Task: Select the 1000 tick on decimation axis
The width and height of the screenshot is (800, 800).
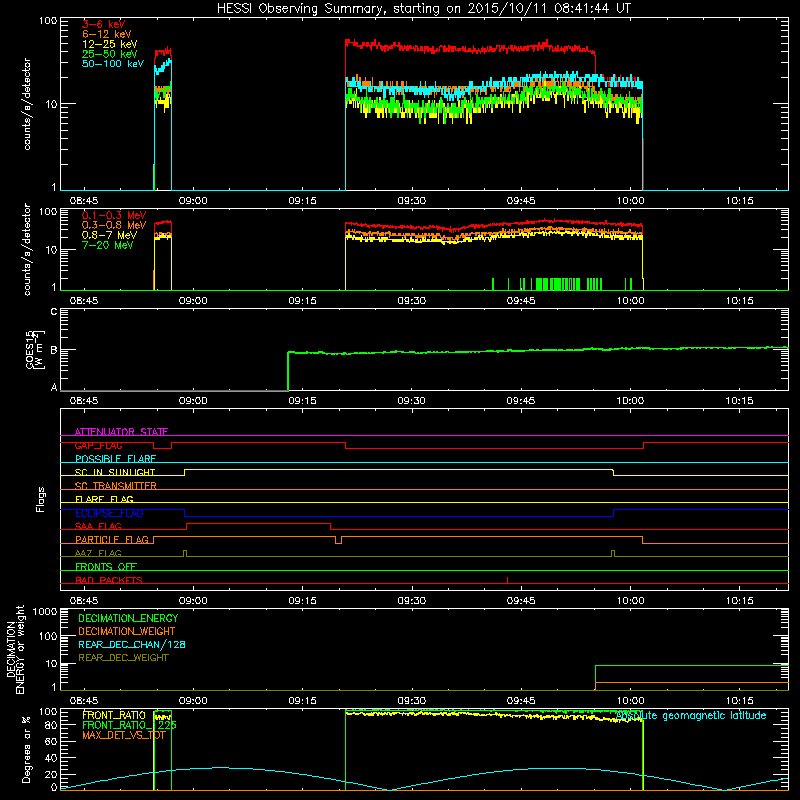Action: [45, 611]
